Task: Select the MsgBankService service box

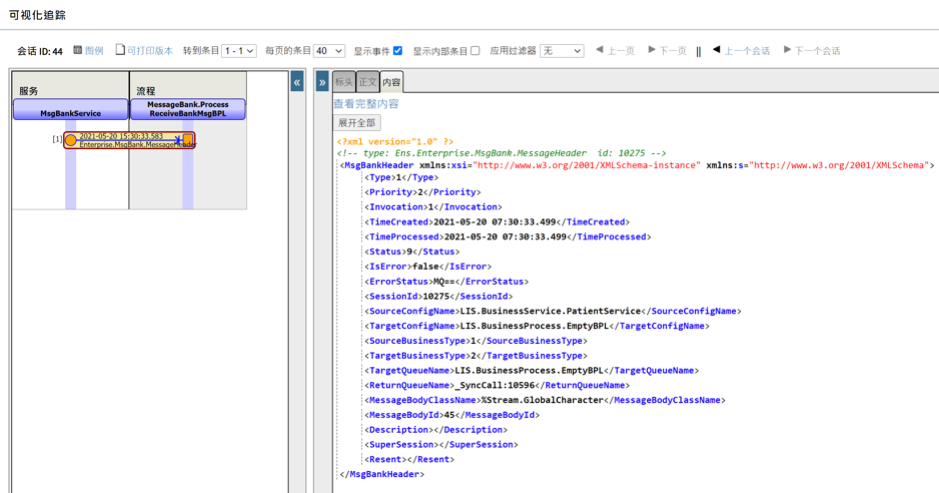Action: (71, 109)
